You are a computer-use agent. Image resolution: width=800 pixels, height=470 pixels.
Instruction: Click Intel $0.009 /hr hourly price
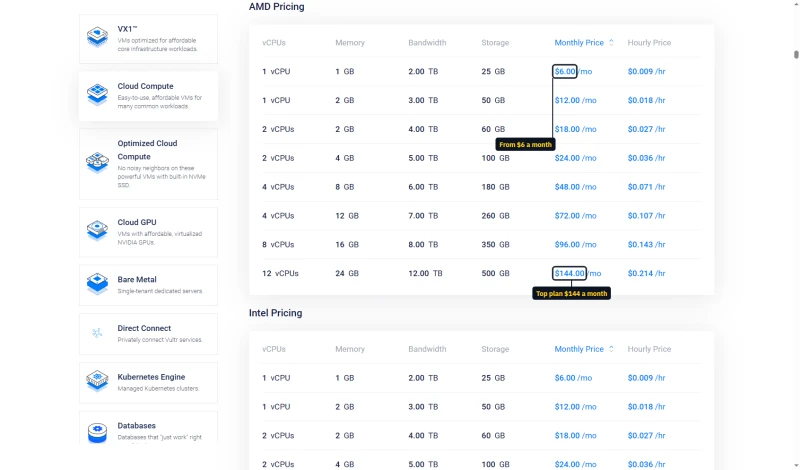coord(646,378)
